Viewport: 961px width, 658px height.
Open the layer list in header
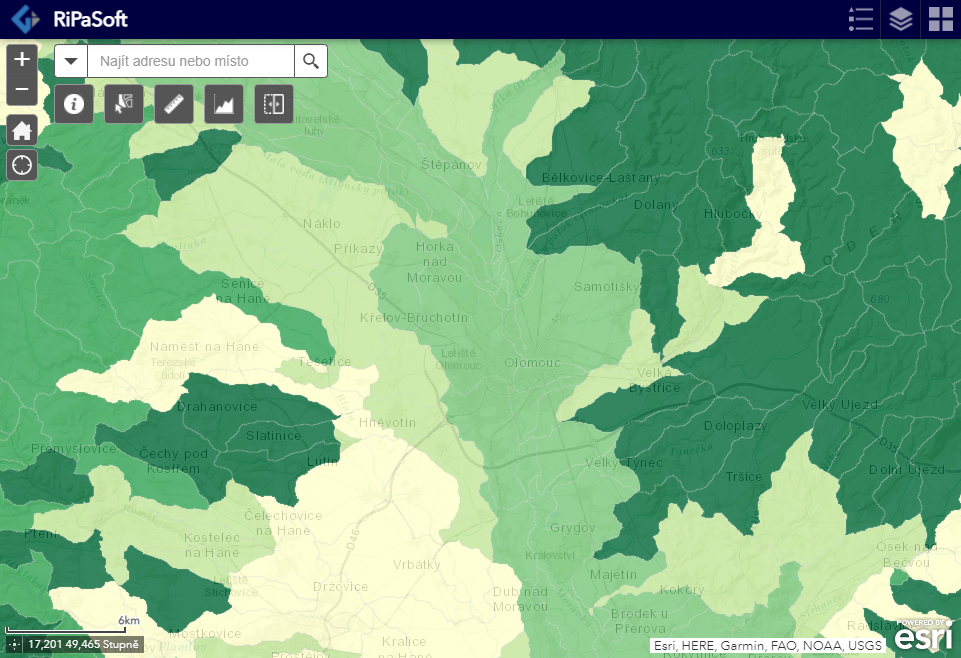[900, 19]
